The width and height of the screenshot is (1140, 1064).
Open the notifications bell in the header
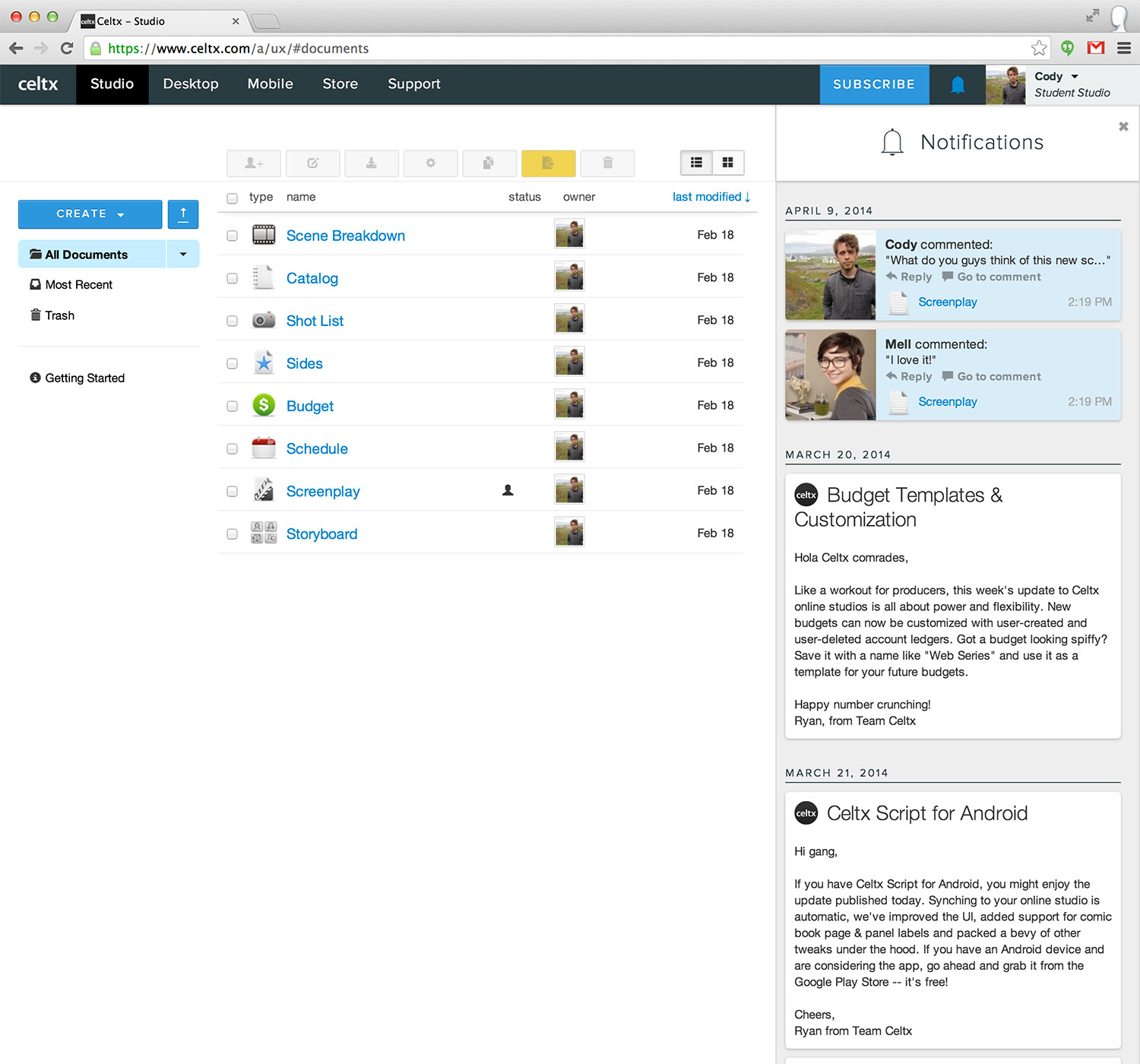[x=958, y=84]
